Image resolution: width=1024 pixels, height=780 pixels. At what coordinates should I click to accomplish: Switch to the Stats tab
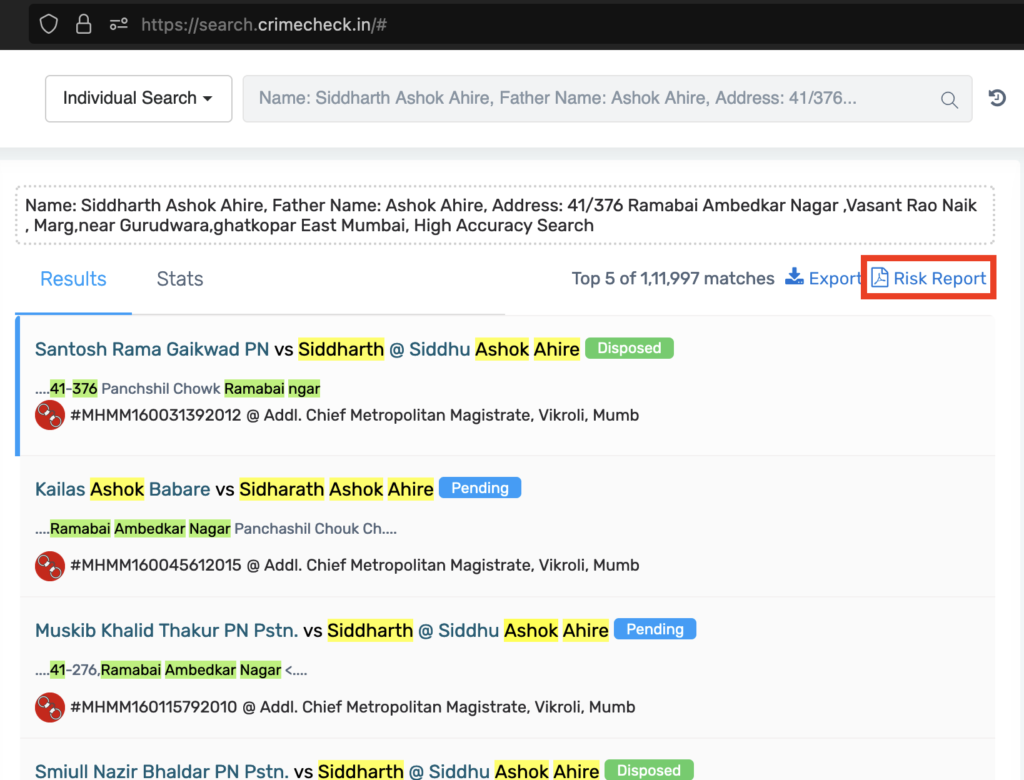pyautogui.click(x=180, y=279)
